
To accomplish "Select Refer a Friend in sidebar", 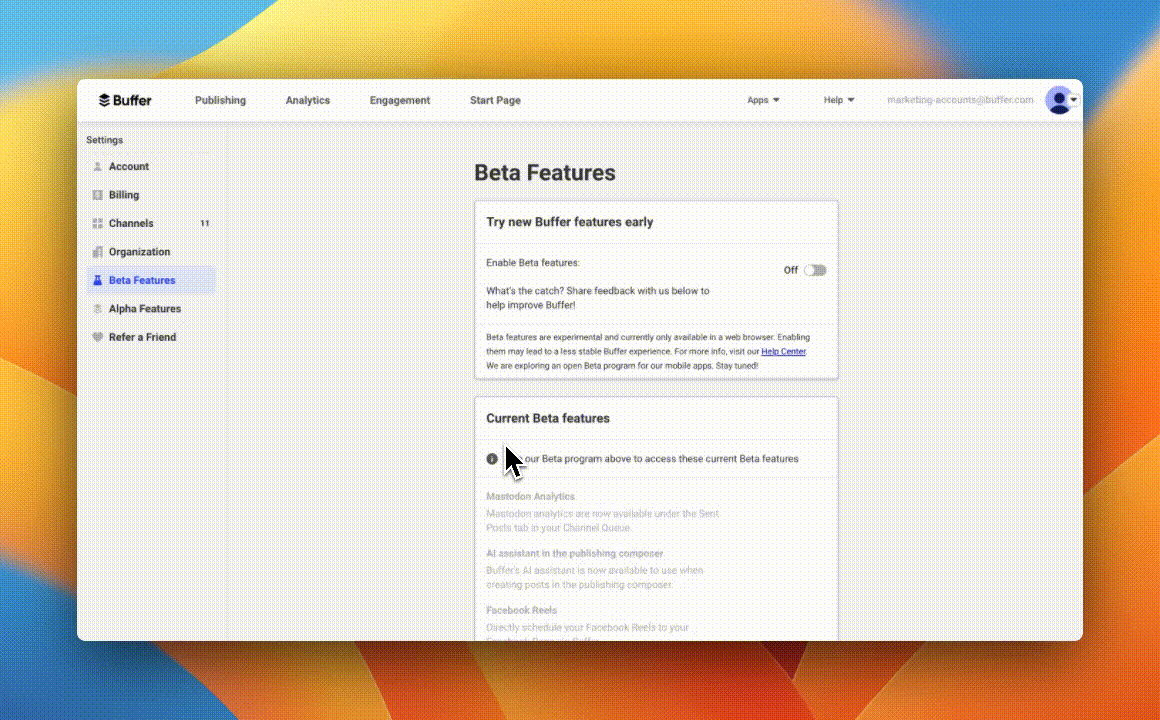I will point(151,337).
